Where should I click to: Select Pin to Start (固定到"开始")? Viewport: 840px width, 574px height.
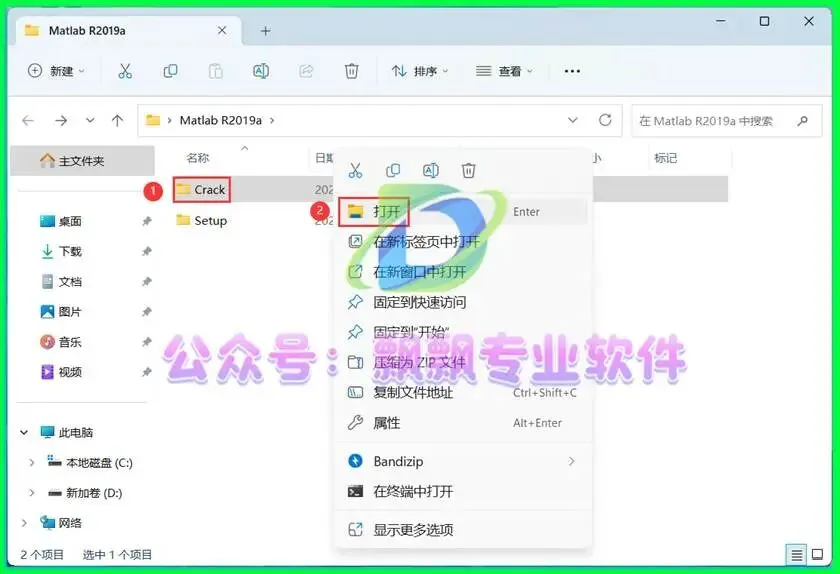463,332
